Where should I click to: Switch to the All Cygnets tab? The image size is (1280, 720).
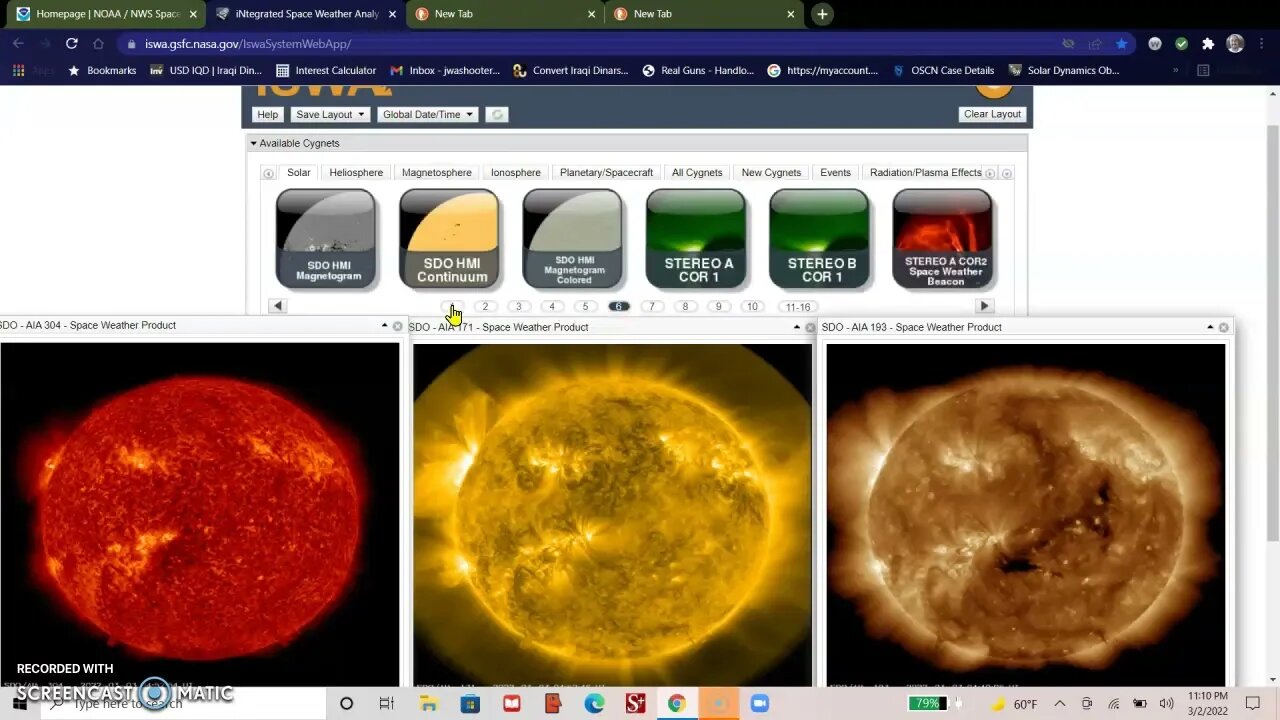click(697, 172)
